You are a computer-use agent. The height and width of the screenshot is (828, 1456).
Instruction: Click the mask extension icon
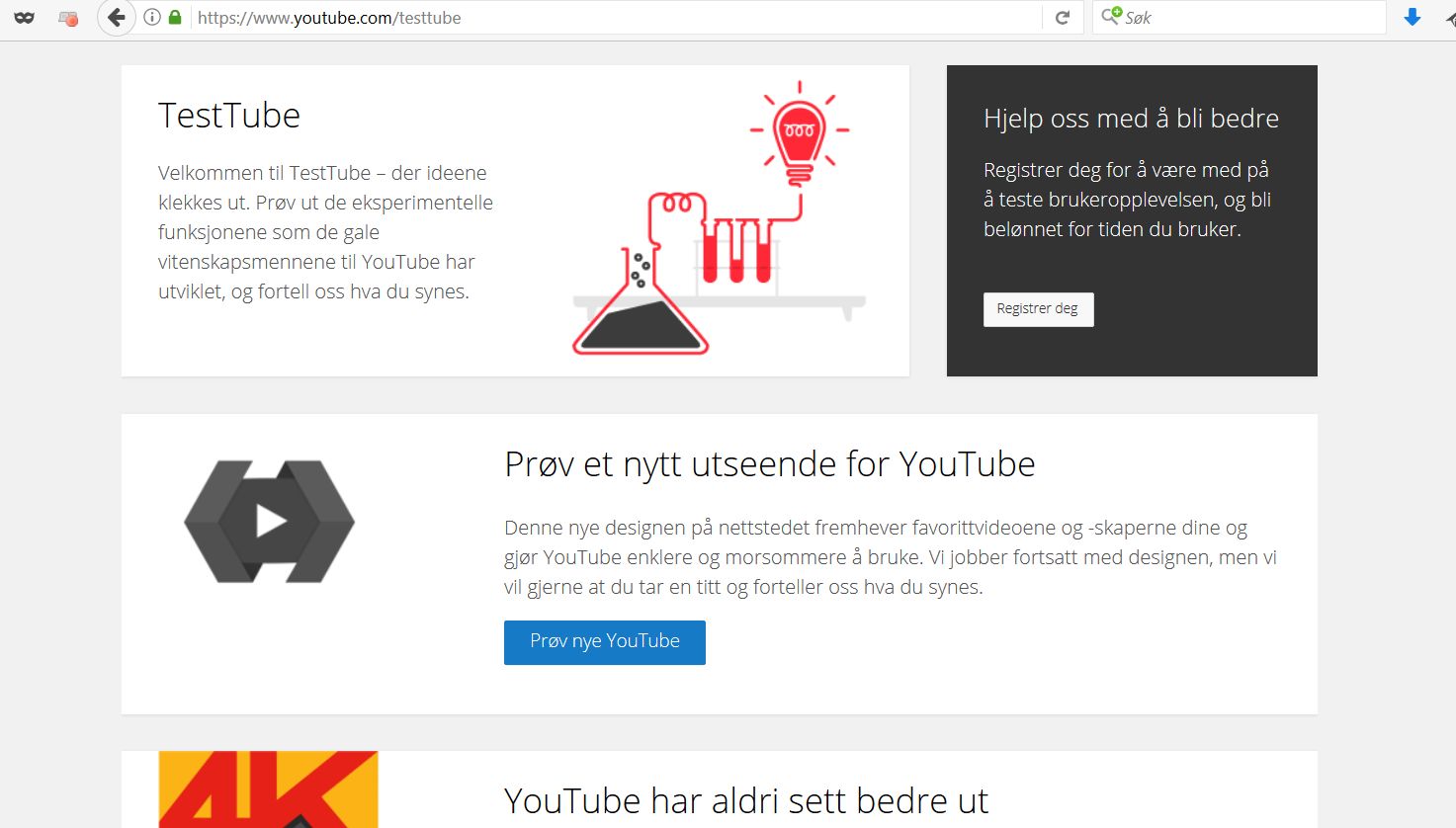25,18
